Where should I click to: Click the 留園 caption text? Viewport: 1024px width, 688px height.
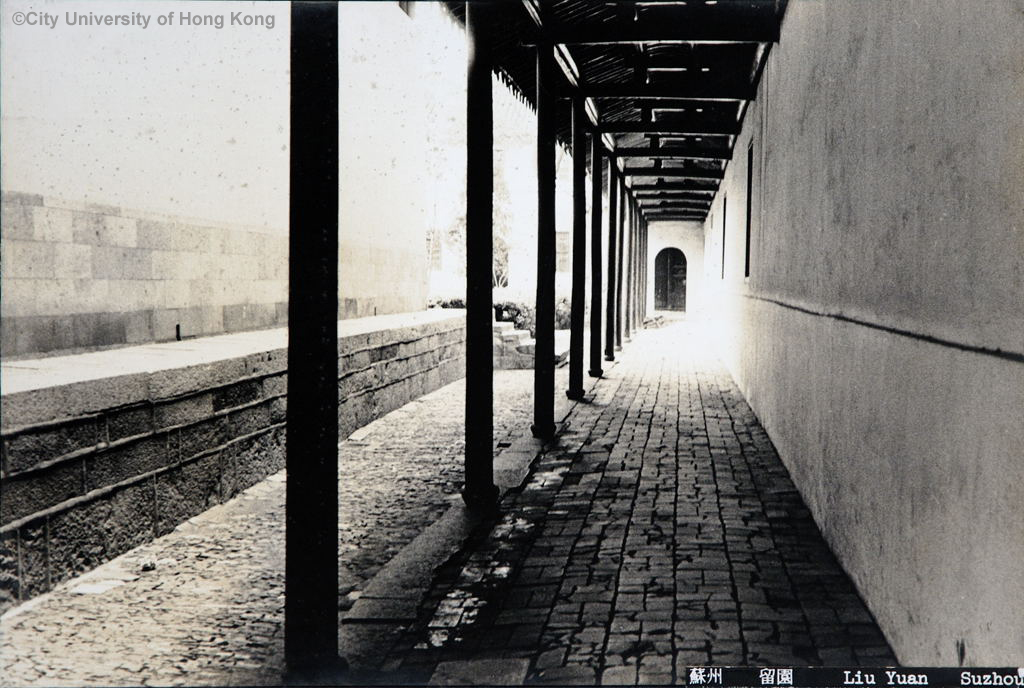775,677
